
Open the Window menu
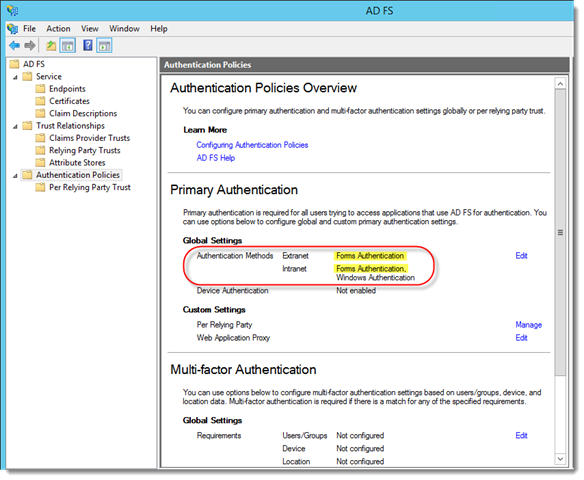124,29
